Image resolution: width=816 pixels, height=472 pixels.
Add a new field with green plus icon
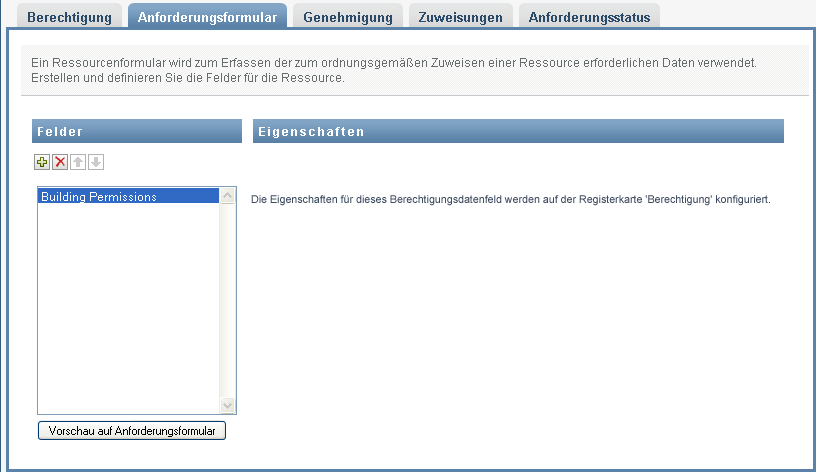pos(42,162)
